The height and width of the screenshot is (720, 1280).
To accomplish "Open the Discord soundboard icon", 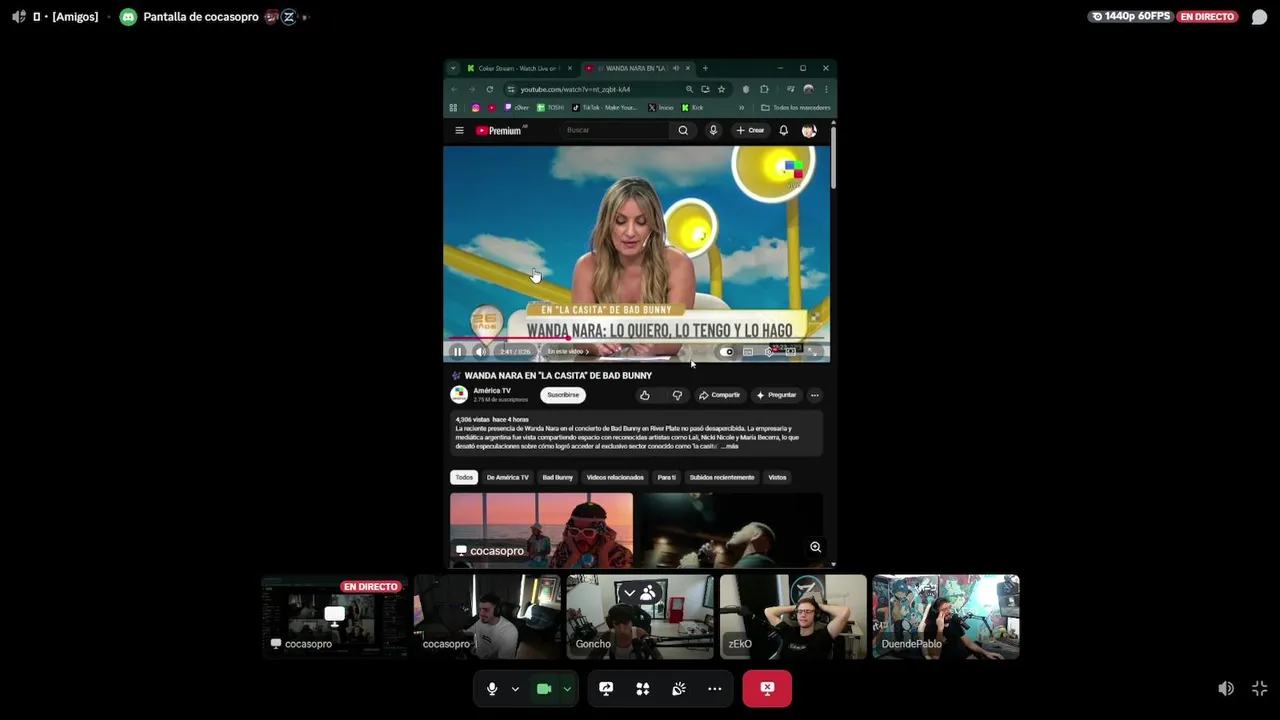I will [679, 689].
